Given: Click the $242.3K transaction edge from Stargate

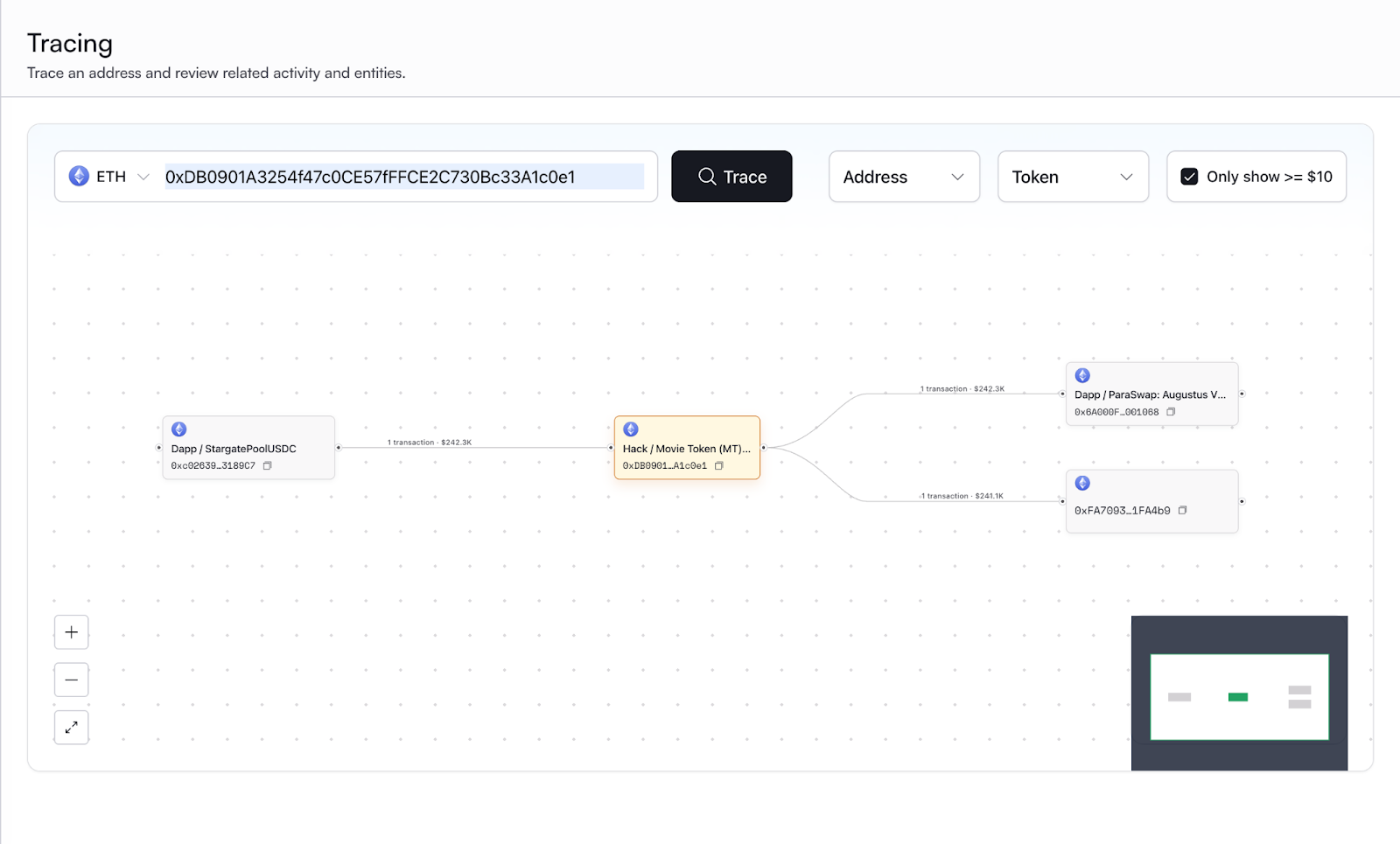Looking at the screenshot, I should point(430,443).
